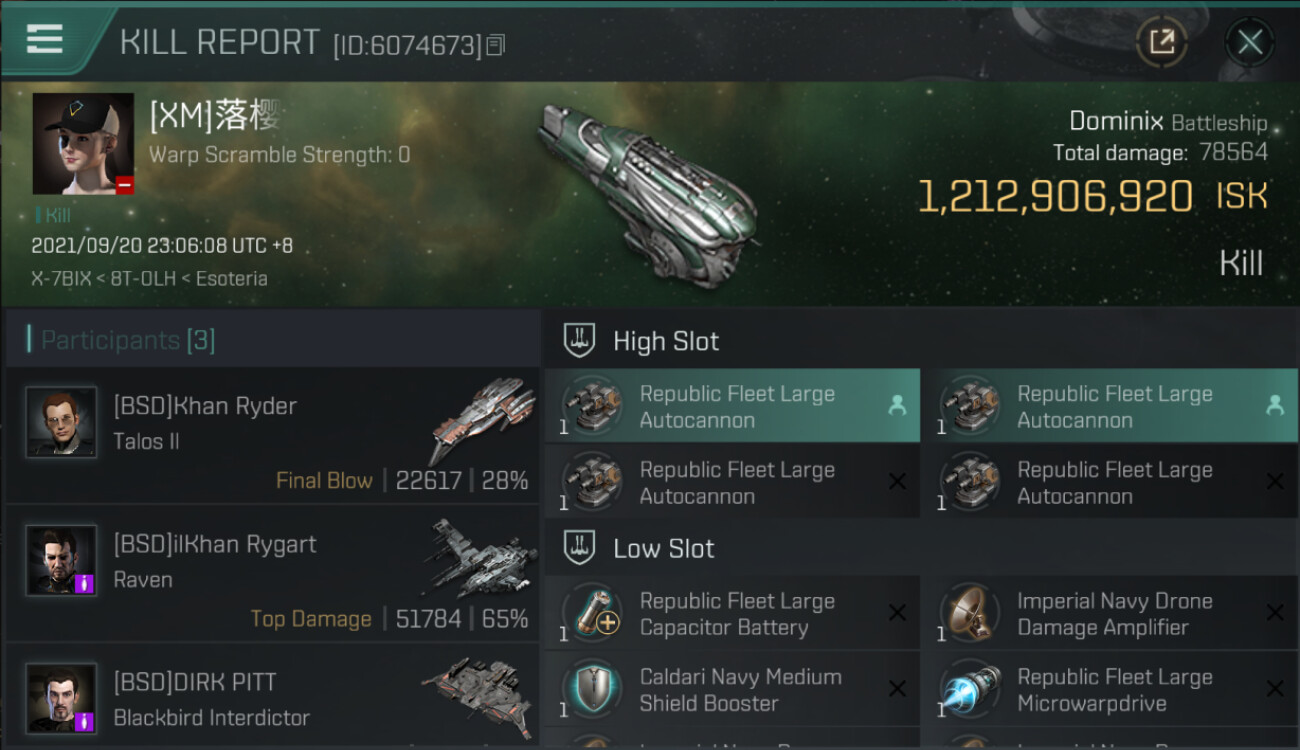
Task: Open the victim pilot portrait
Action: click(x=83, y=144)
